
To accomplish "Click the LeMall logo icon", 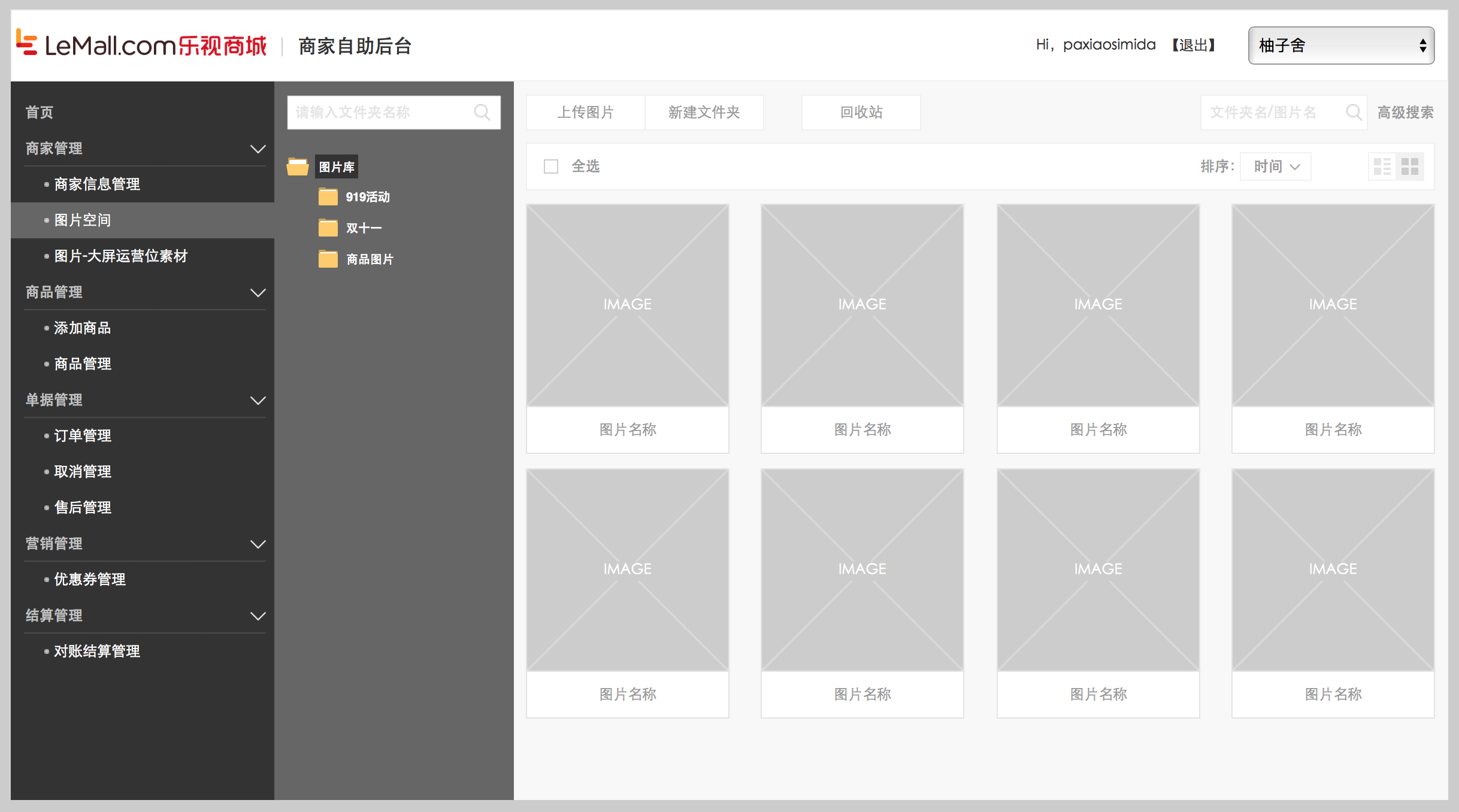I will 26,43.
